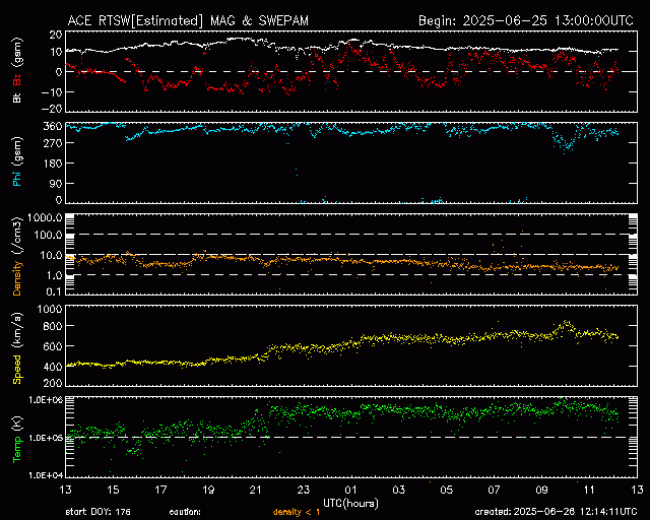Click the green 'Temp' axis label

point(17,449)
